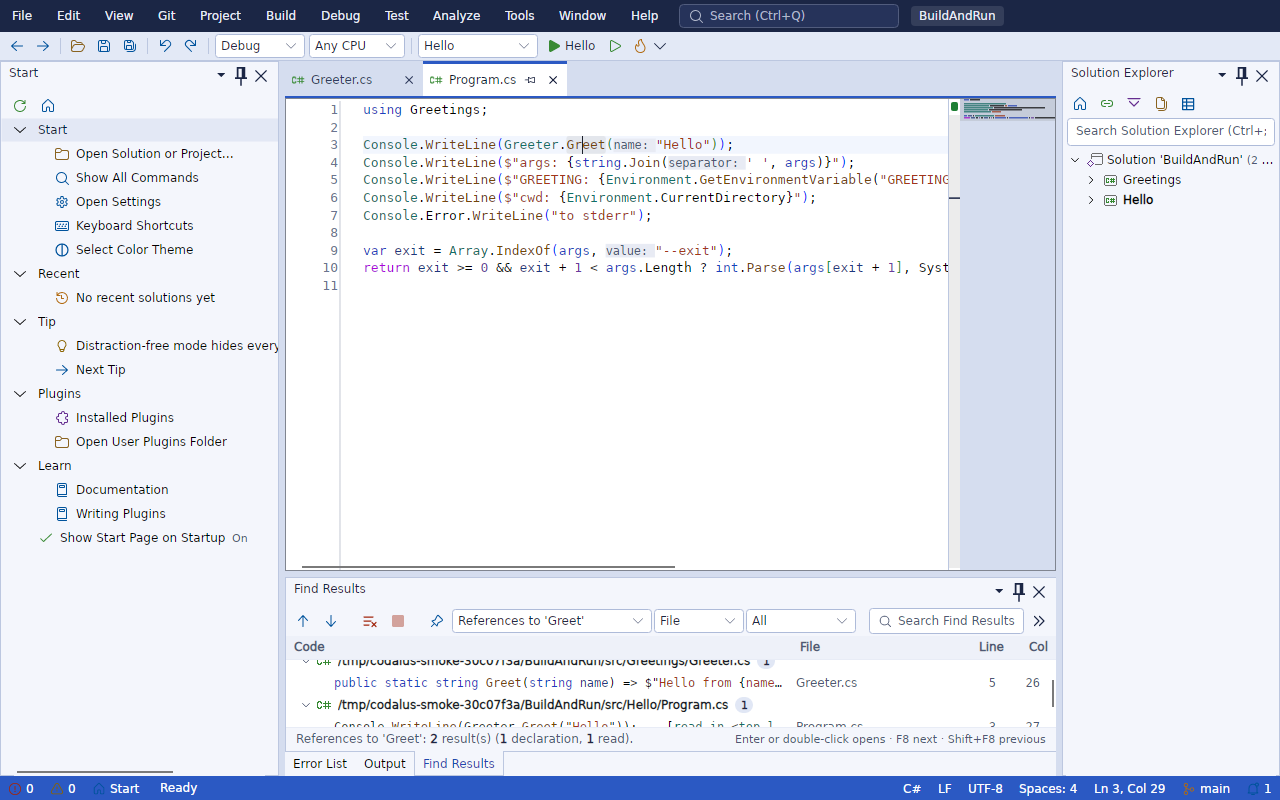Click the Save All icon
Viewport: 1280px width, 800px height.
129,46
